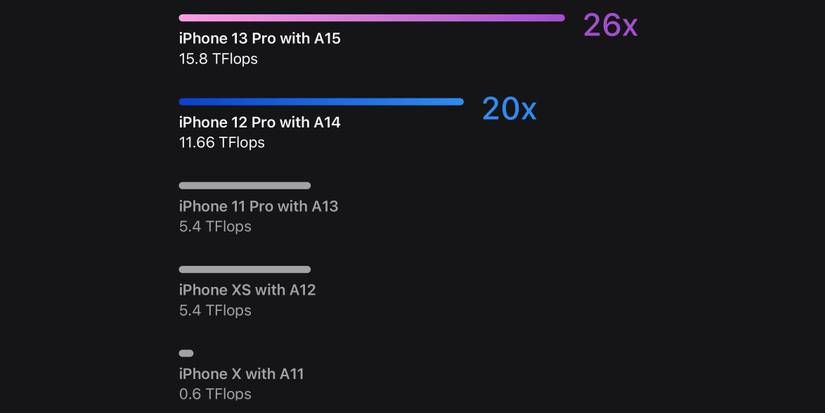Click the 15.8 TFlops value
This screenshot has height=413, width=825.
click(x=218, y=59)
